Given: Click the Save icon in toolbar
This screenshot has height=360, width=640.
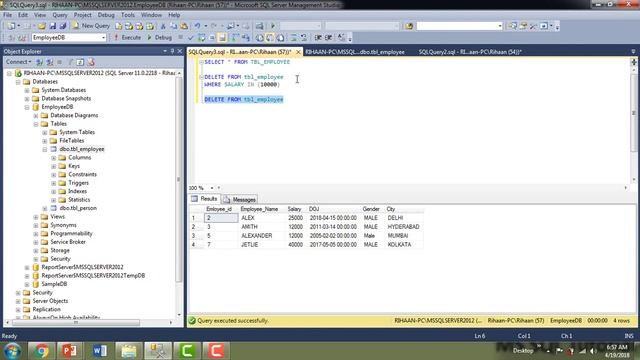Looking at the screenshot, I should 53,26.
